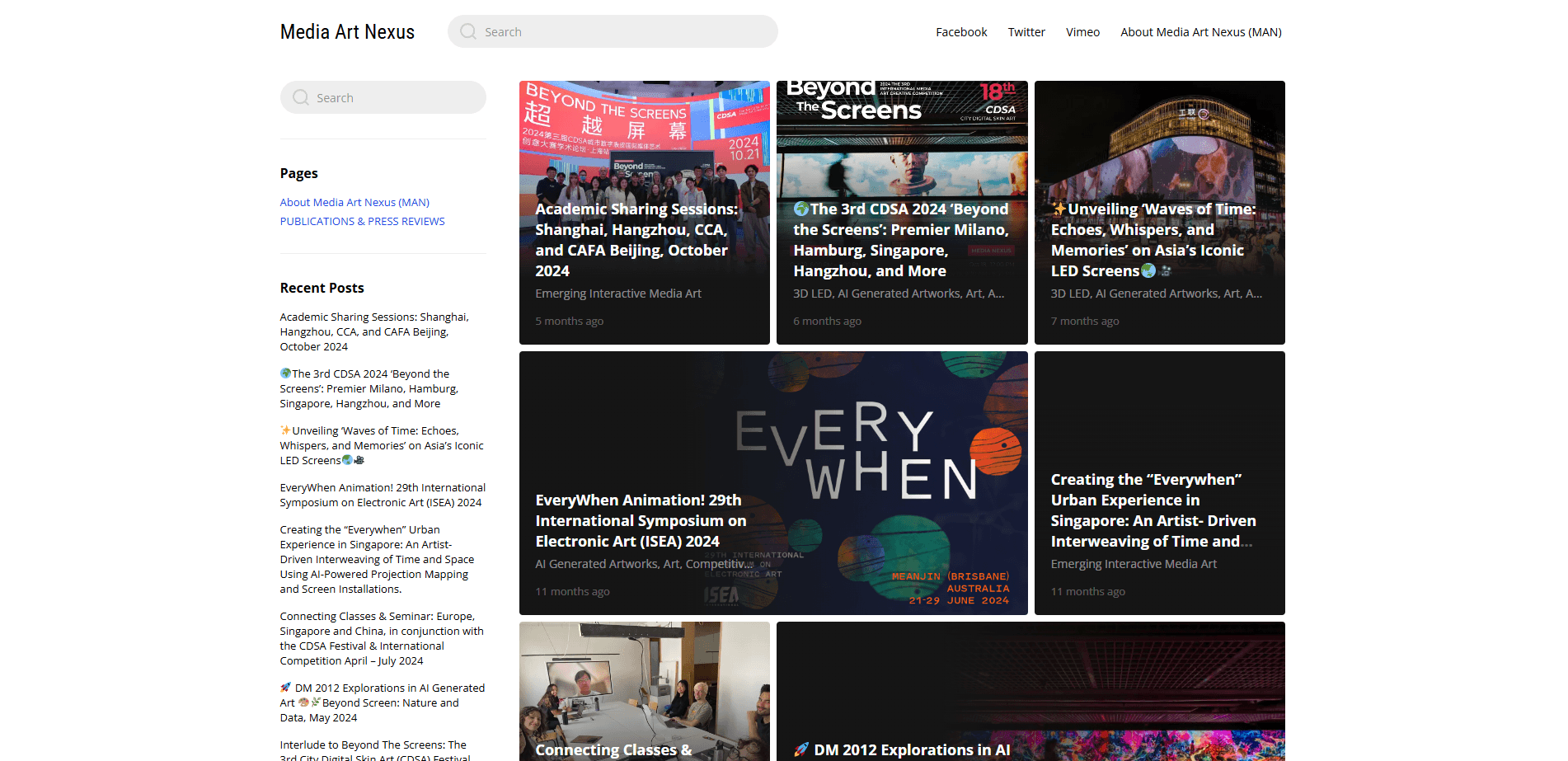Open card title Creating the "Everywhen" Urban Experience
The height and width of the screenshot is (761, 1568).
pos(1153,510)
